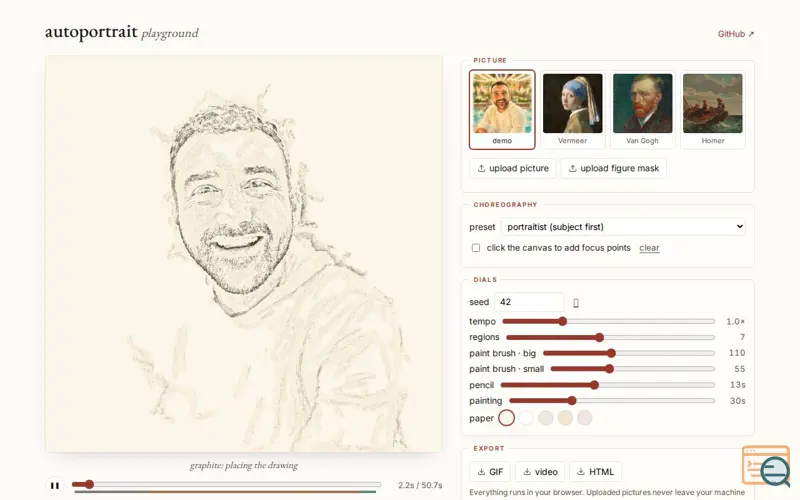The image size is (800, 500).
Task: Adjust the painting duration slider
Action: pyautogui.click(x=612, y=401)
